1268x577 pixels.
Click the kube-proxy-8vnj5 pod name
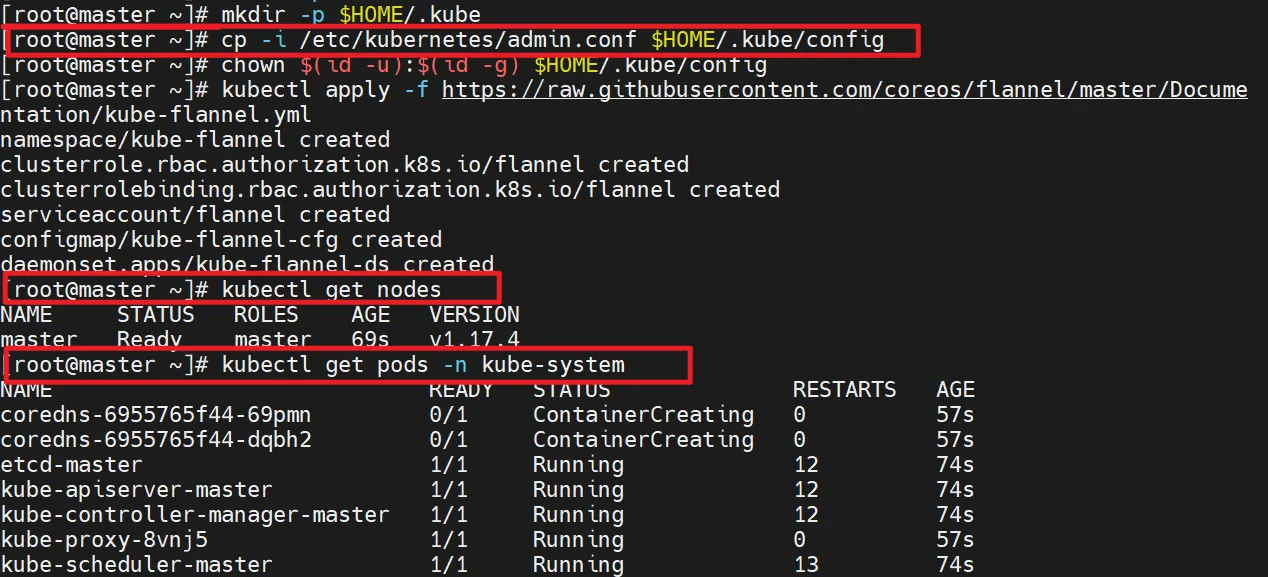point(104,540)
